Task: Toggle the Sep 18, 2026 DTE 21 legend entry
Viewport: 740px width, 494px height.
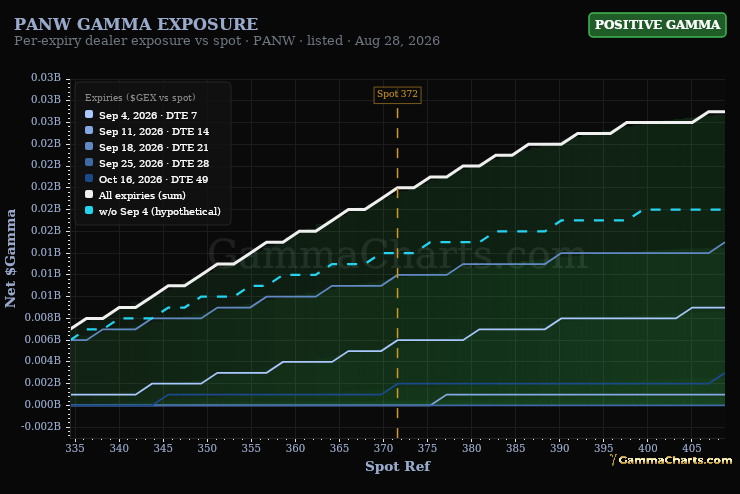Action: (146, 147)
